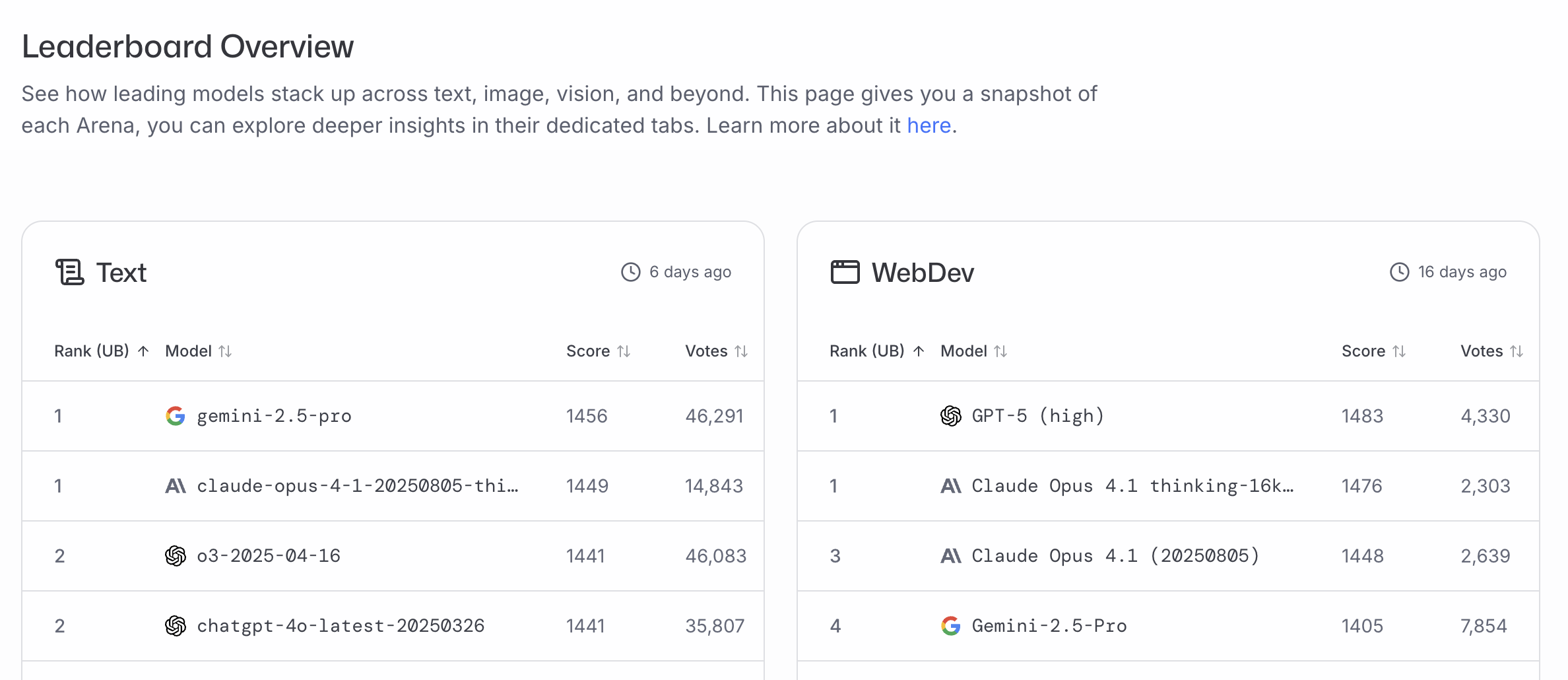Click the score 1483 for GPT-5 (high)
Viewport: 1568px width, 680px height.
tap(1362, 416)
